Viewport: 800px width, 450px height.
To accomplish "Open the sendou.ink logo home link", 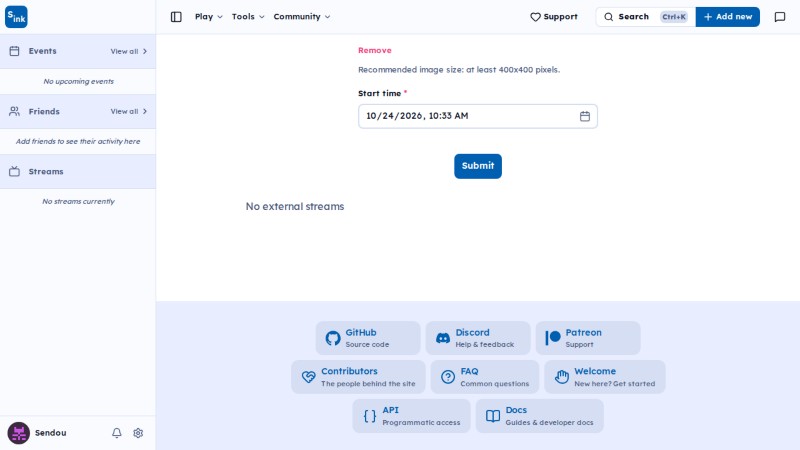I will pos(16,17).
